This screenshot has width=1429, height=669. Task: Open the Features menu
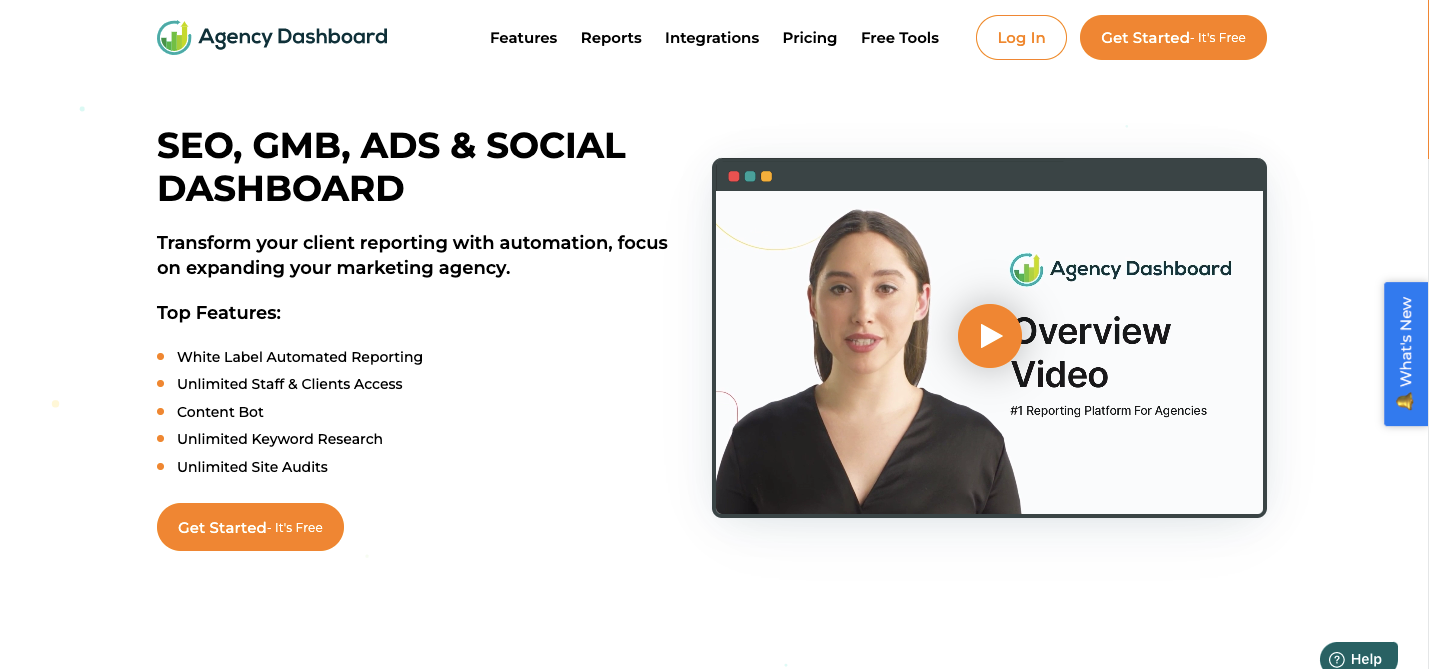click(x=523, y=38)
